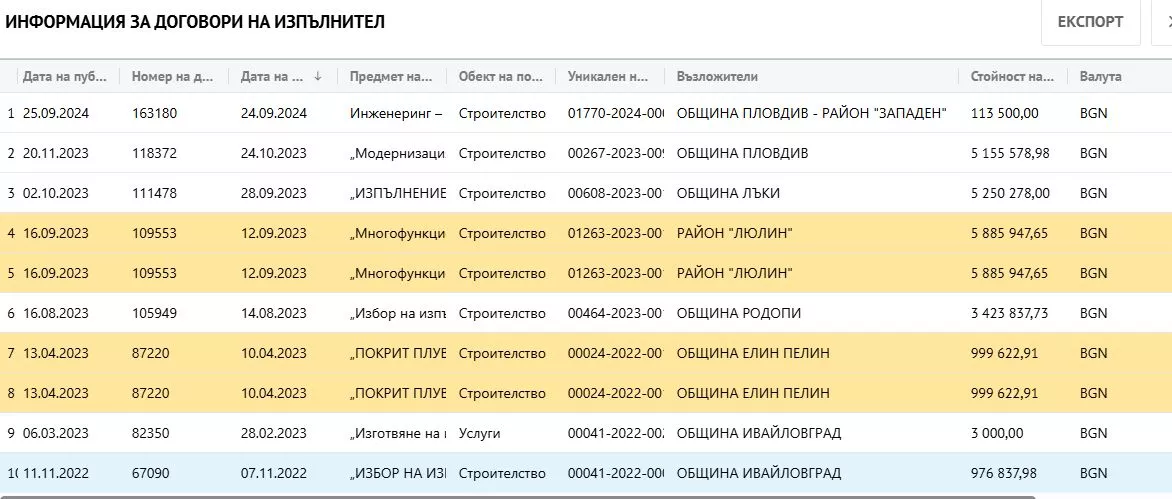The image size is (1172, 499).
Task: Select cell 'ОБЩИНА РОДОПИ'
Action: click(x=738, y=313)
